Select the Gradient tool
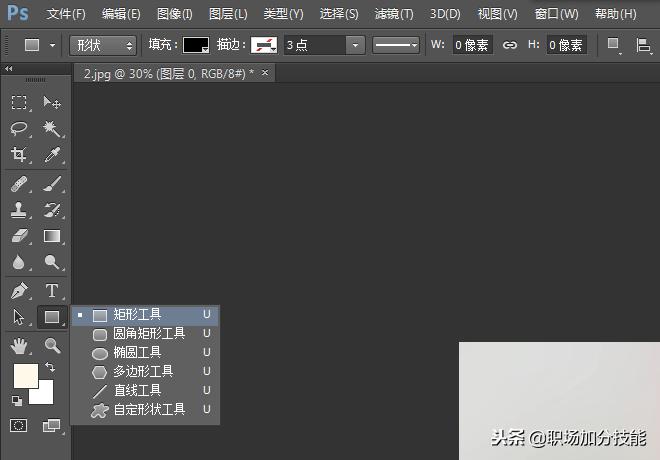The image size is (660, 460). pyautogui.click(x=52, y=236)
